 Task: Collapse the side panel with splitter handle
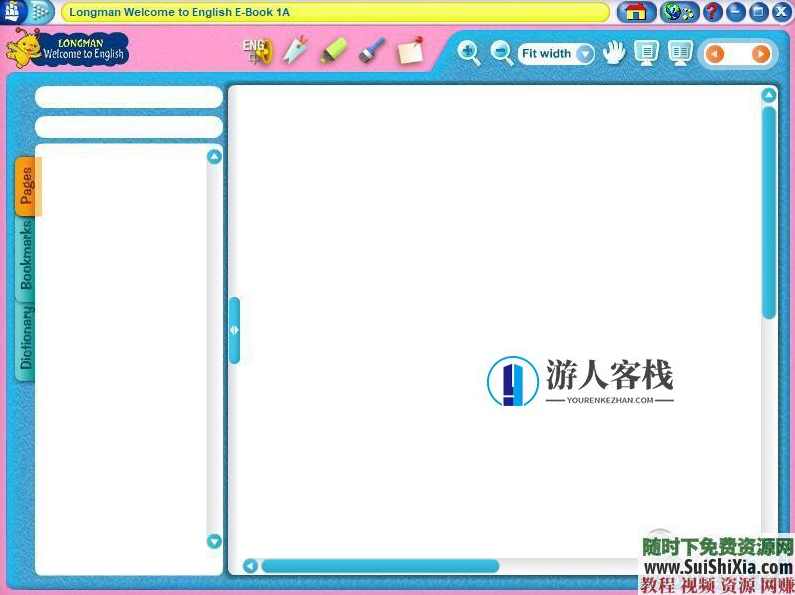pos(234,330)
